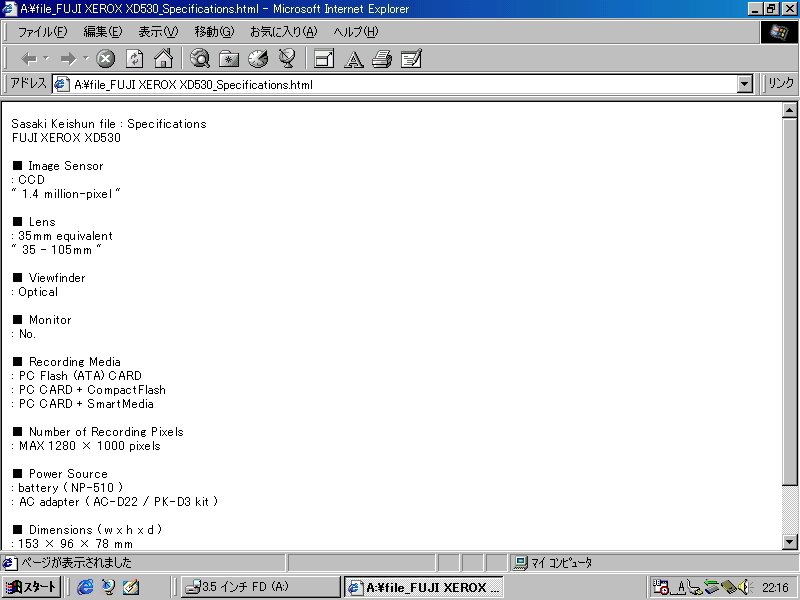This screenshot has width=800, height=600.
Task: Open the volume speaker tray icon
Action: click(744, 587)
